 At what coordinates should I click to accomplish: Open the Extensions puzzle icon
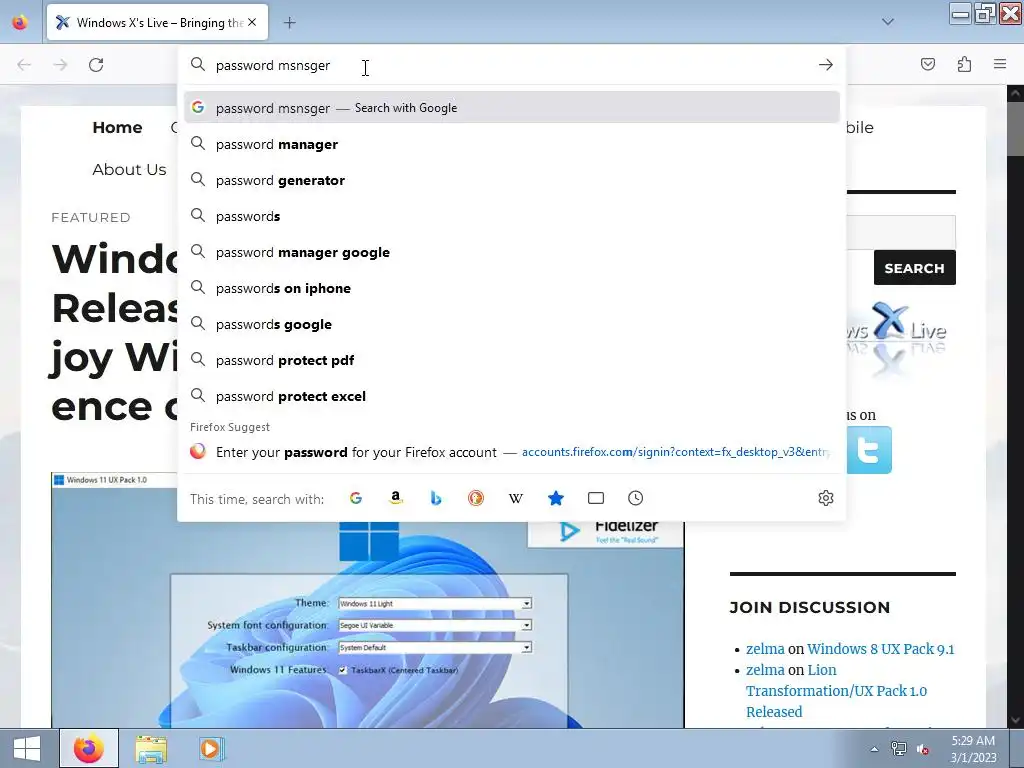pos(964,64)
